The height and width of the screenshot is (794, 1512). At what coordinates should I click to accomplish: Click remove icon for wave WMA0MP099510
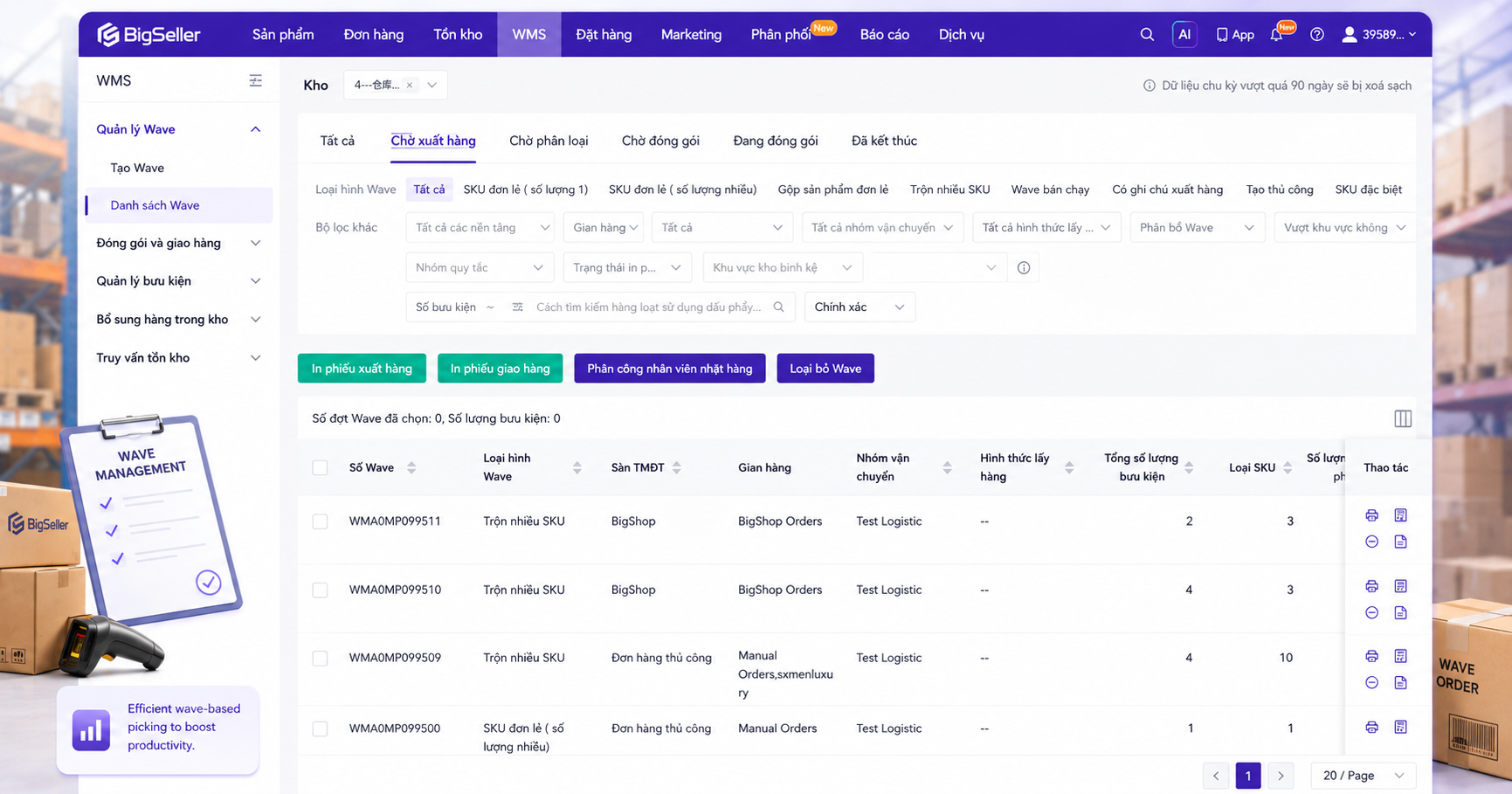tap(1371, 612)
